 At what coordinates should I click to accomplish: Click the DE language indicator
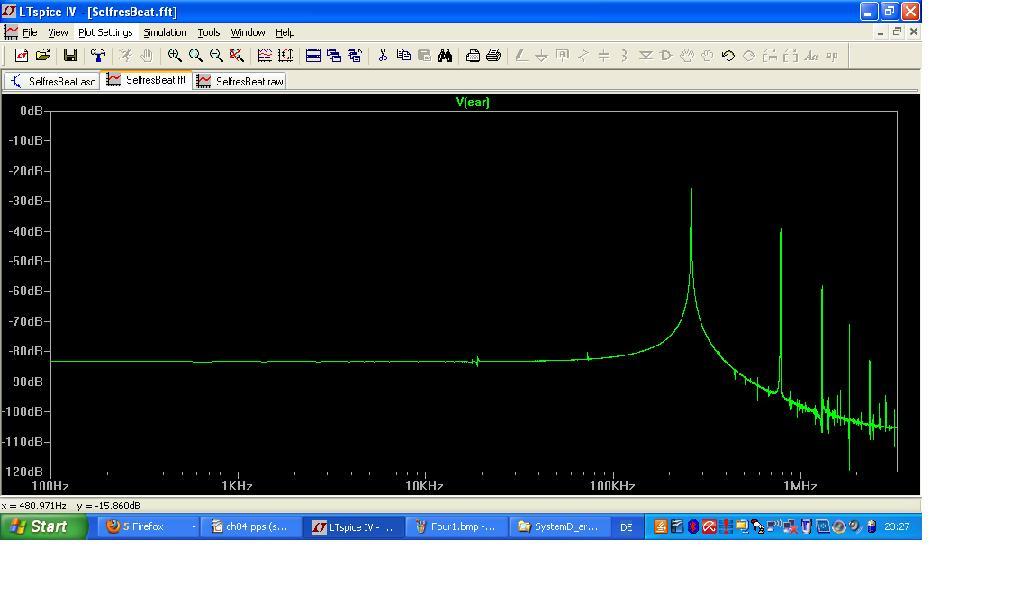click(x=626, y=528)
